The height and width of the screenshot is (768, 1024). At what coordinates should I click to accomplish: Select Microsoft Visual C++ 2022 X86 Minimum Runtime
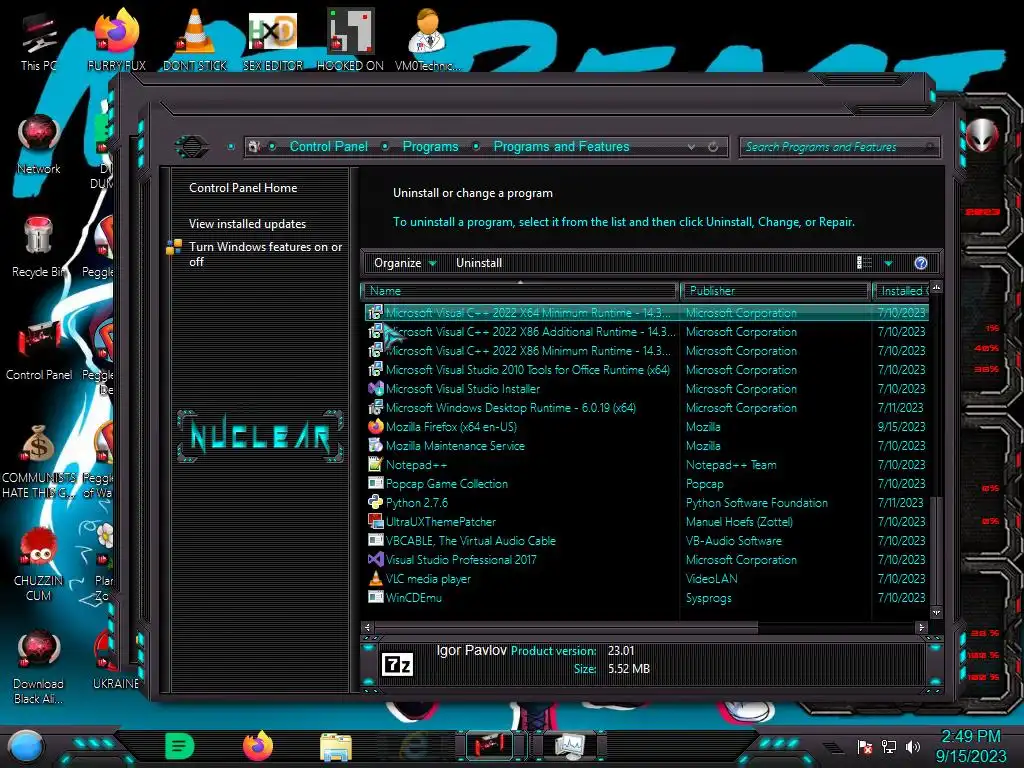tap(647, 351)
